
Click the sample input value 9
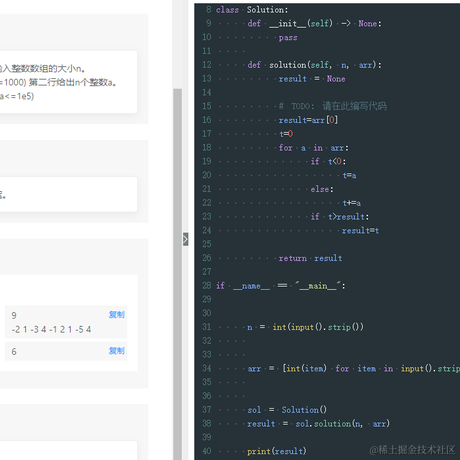coord(14,315)
